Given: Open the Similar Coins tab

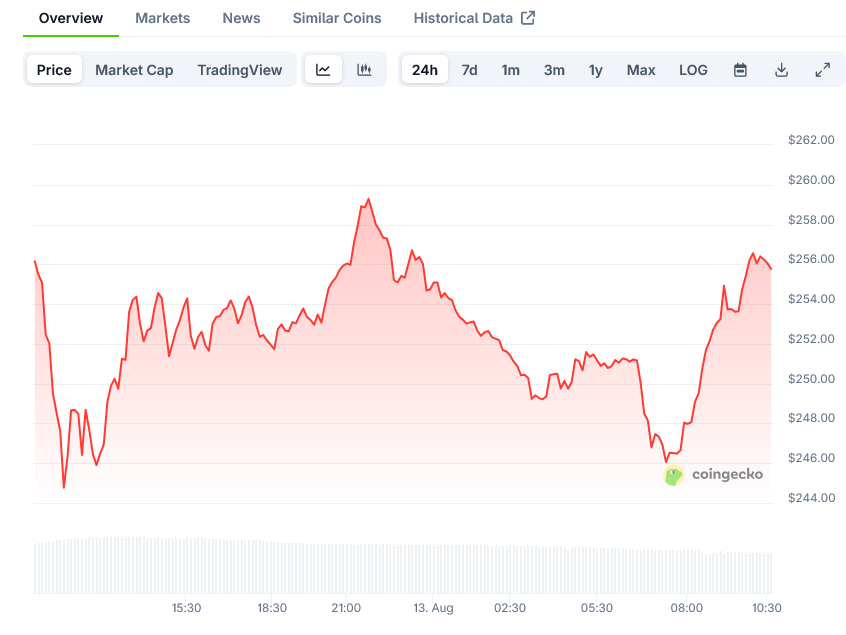Looking at the screenshot, I should (x=336, y=17).
